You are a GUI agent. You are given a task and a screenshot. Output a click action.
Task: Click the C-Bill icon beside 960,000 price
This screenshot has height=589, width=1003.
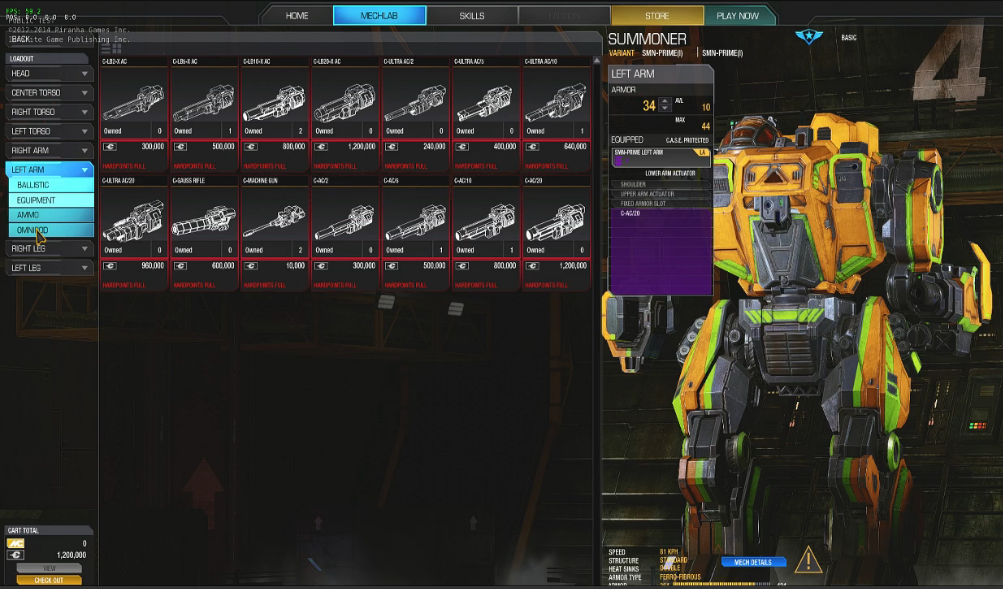[x=110, y=265]
